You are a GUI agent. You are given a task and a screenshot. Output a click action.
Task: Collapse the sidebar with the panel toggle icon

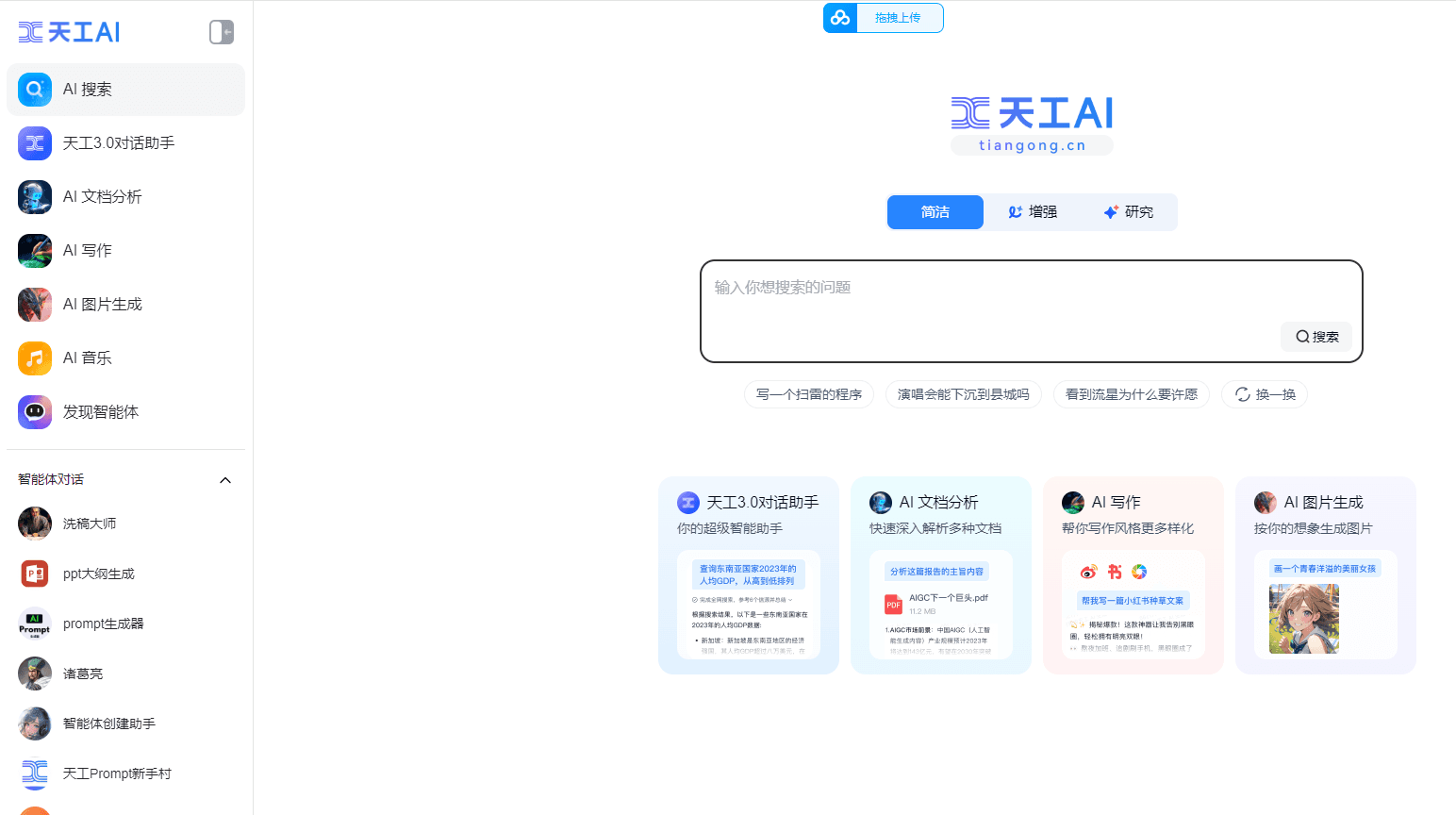click(x=222, y=32)
